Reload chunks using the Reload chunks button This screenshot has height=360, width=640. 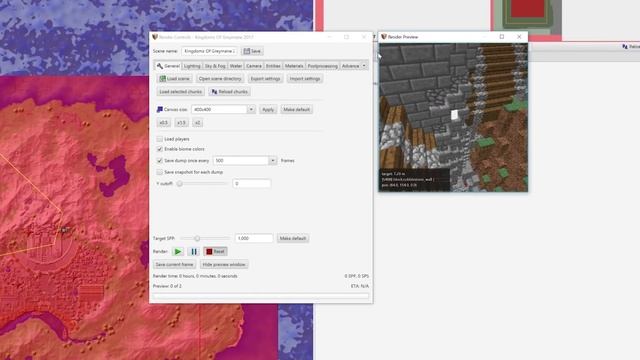[x=229, y=91]
